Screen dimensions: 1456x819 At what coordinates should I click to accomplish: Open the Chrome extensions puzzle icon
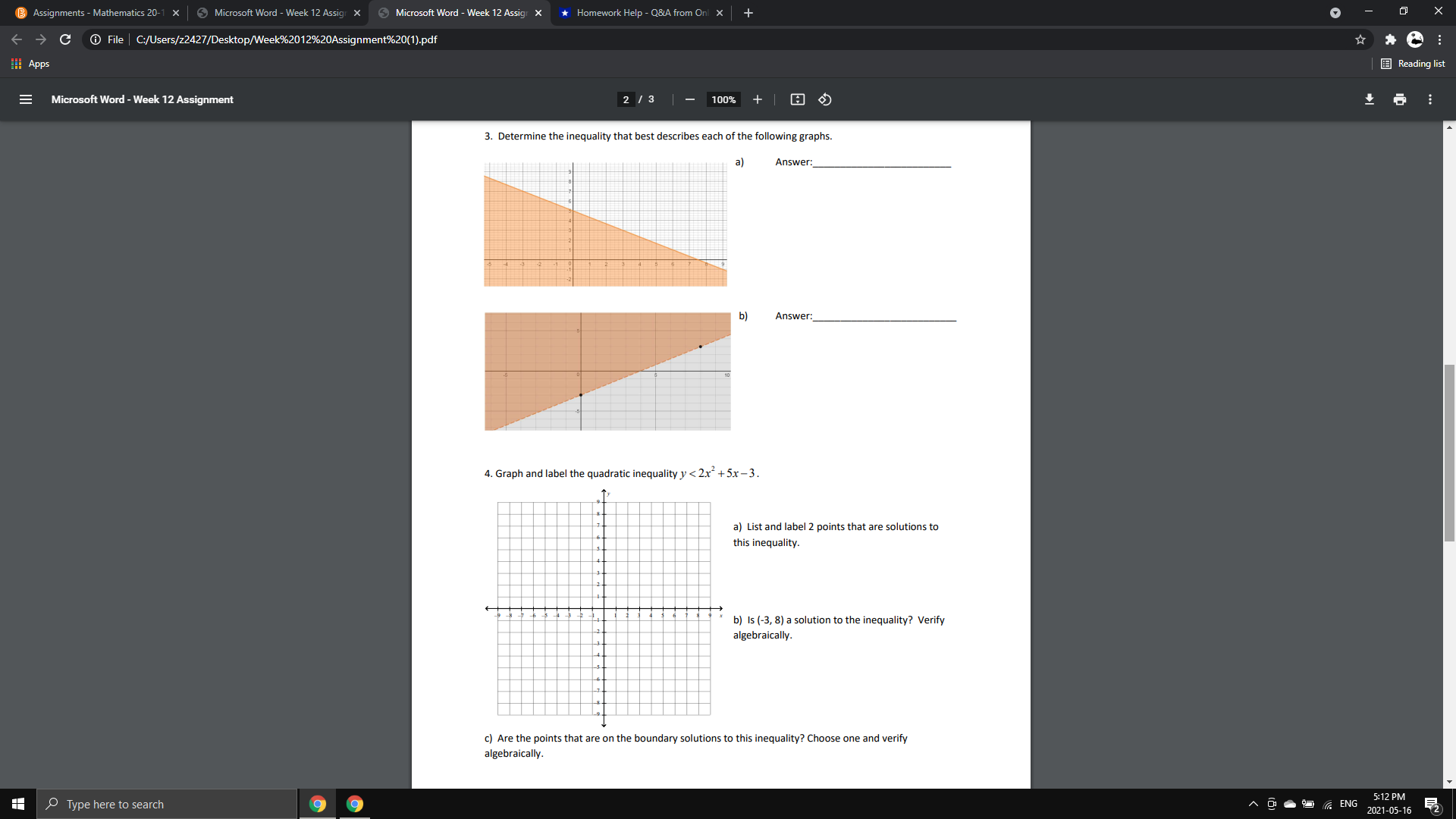(1391, 39)
